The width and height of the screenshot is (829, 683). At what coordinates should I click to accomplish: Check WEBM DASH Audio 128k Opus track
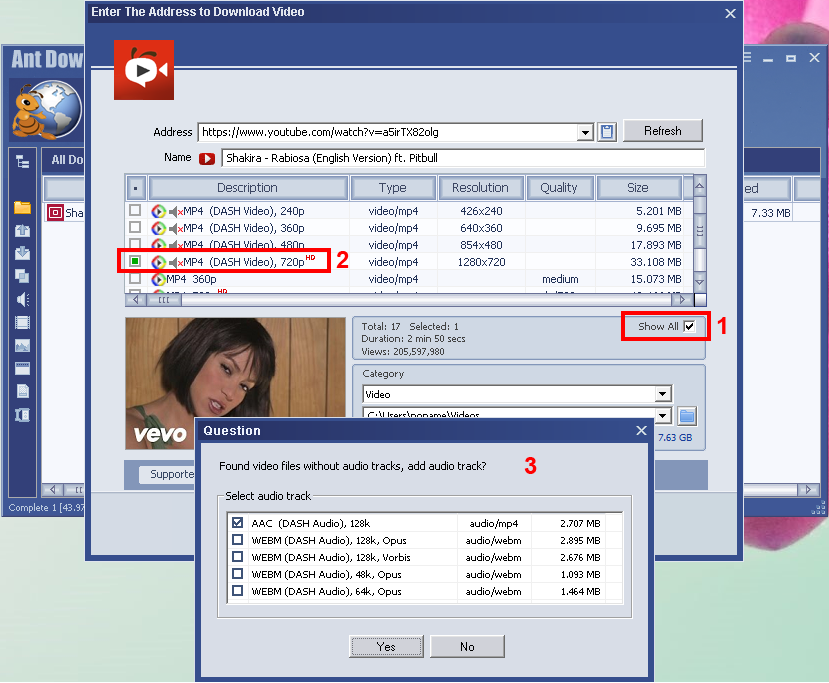tap(237, 539)
